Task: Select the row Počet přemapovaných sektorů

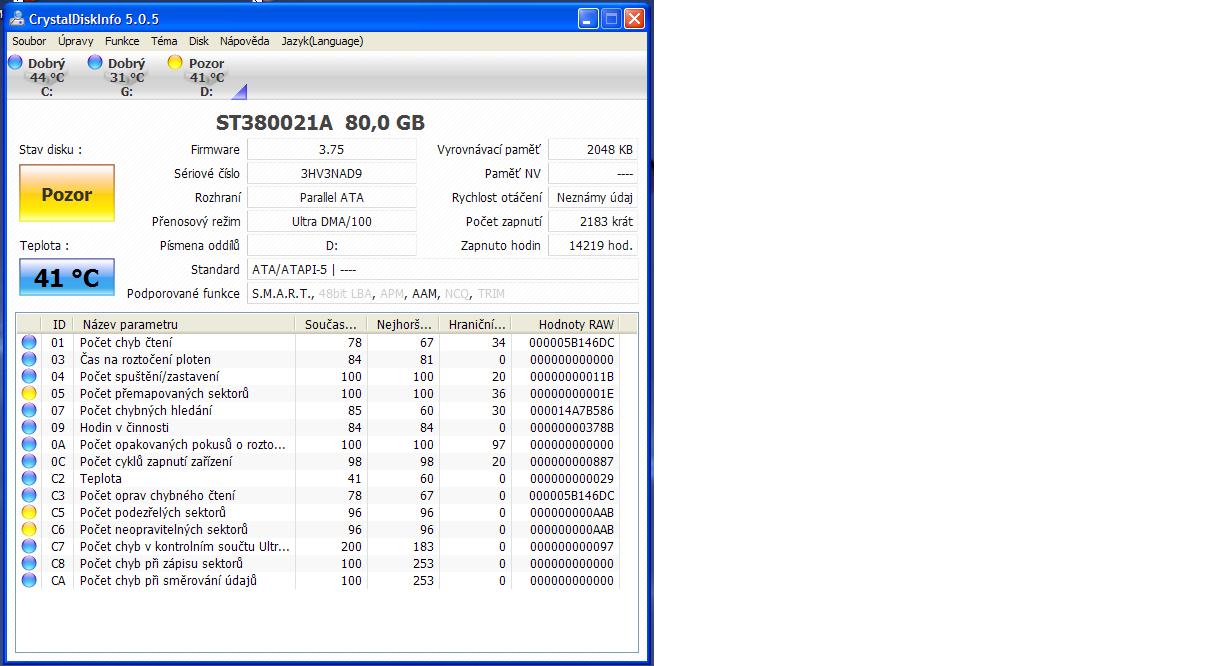Action: [x=319, y=393]
